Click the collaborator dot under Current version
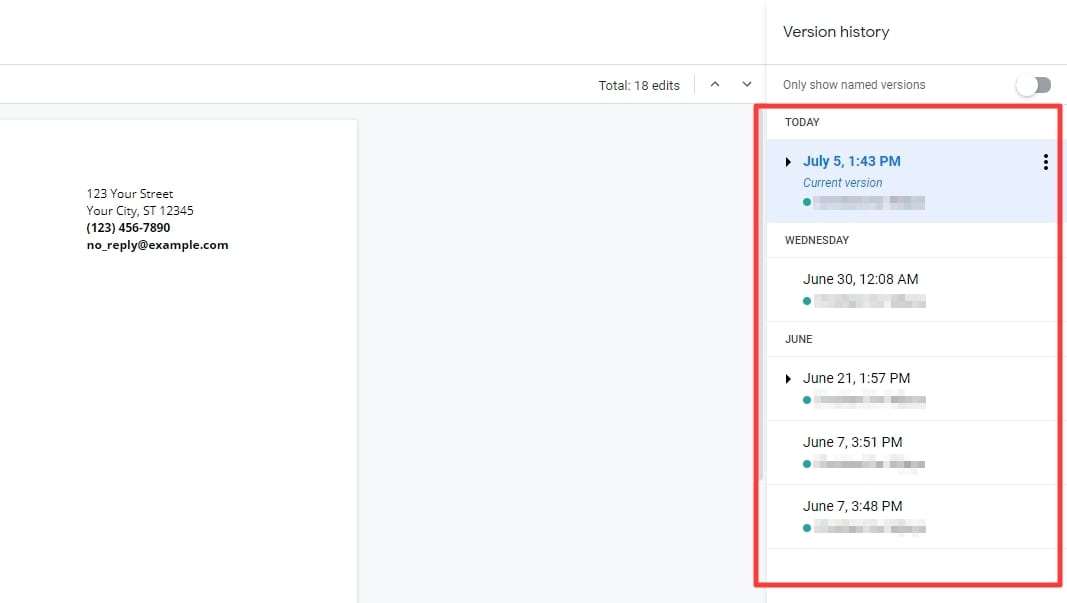This screenshot has height=603, width=1067. point(807,203)
